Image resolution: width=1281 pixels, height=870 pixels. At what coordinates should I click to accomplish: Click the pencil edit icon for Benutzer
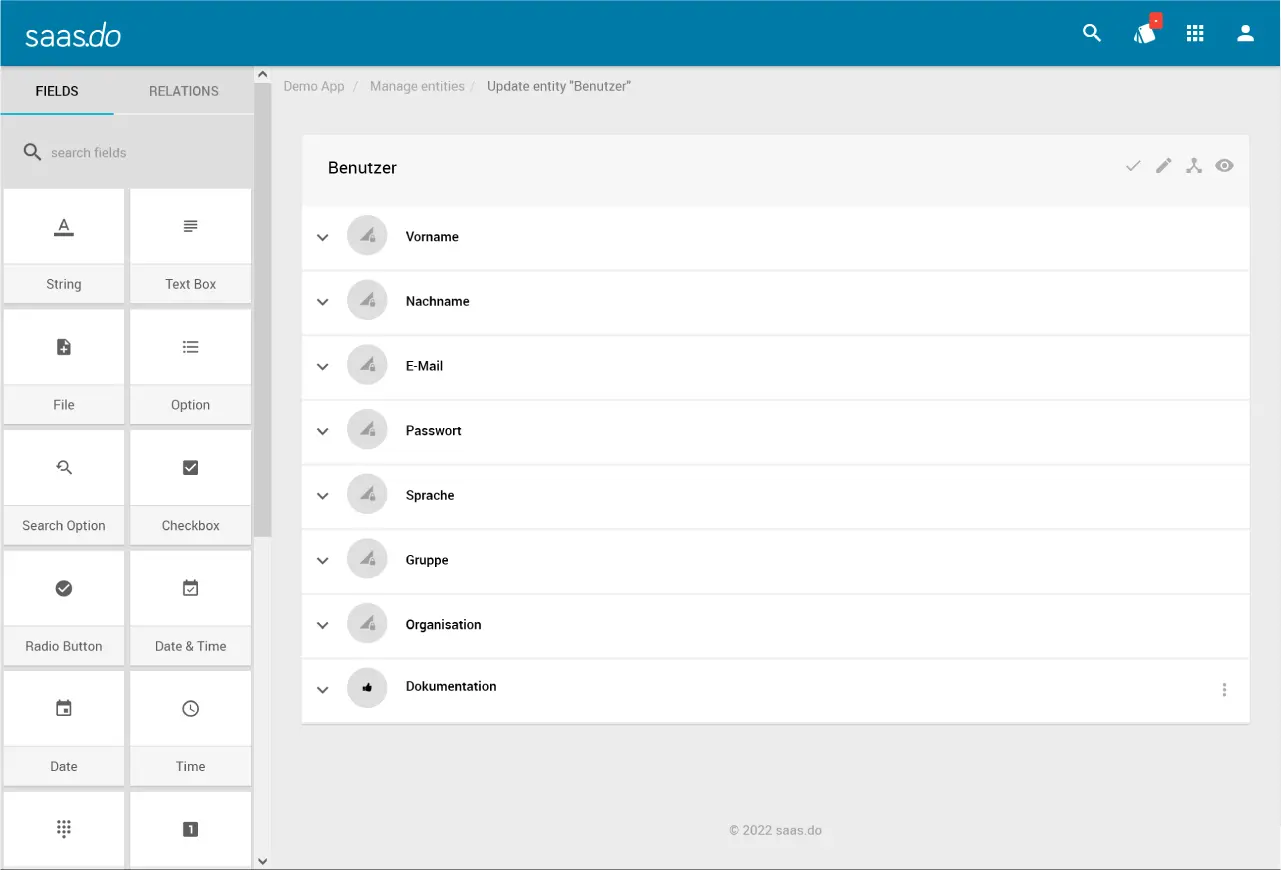tap(1163, 166)
